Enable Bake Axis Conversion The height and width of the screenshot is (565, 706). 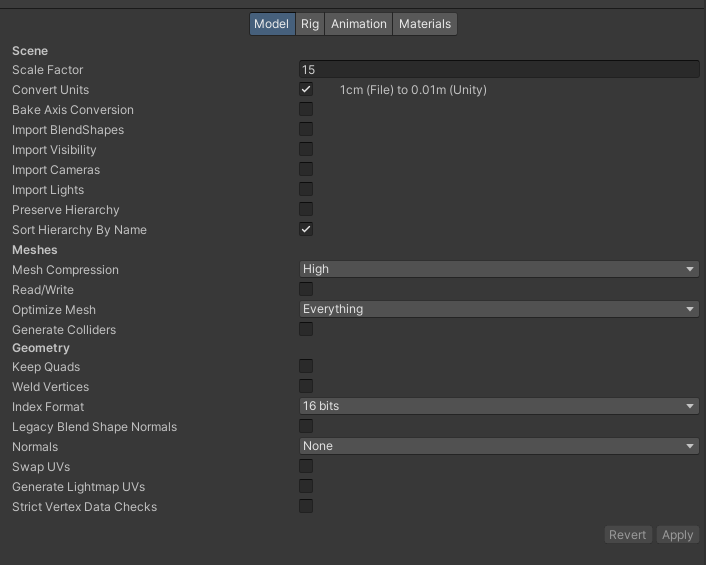coord(306,110)
